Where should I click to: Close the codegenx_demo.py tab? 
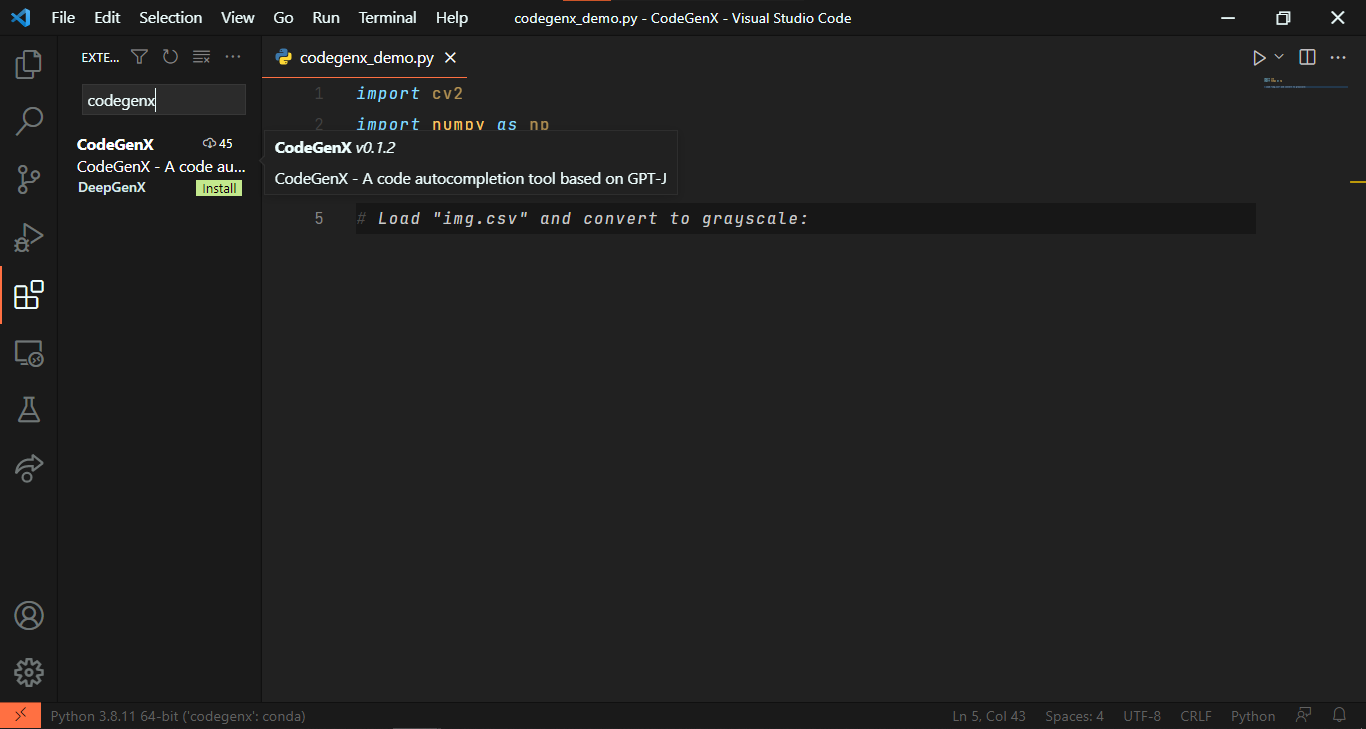[x=450, y=58]
